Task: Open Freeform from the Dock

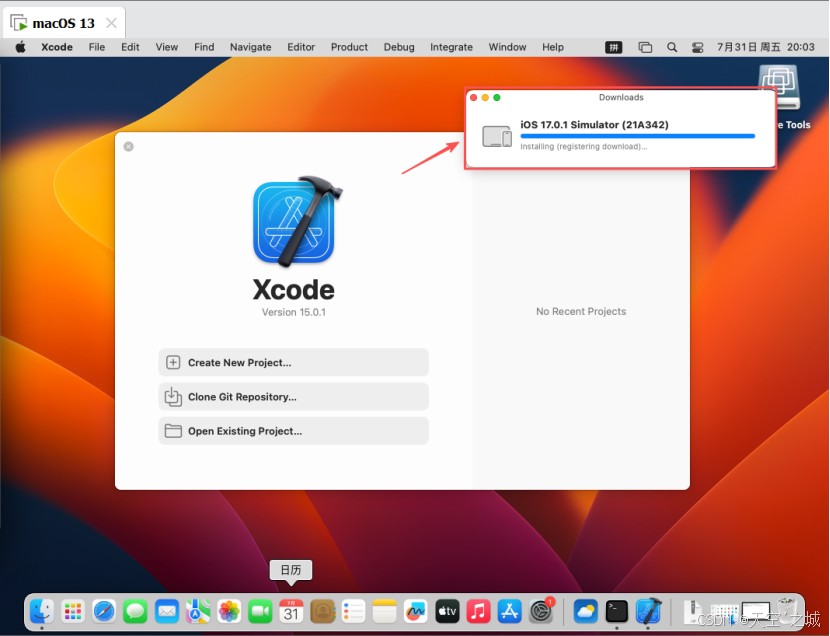Action: [x=416, y=612]
